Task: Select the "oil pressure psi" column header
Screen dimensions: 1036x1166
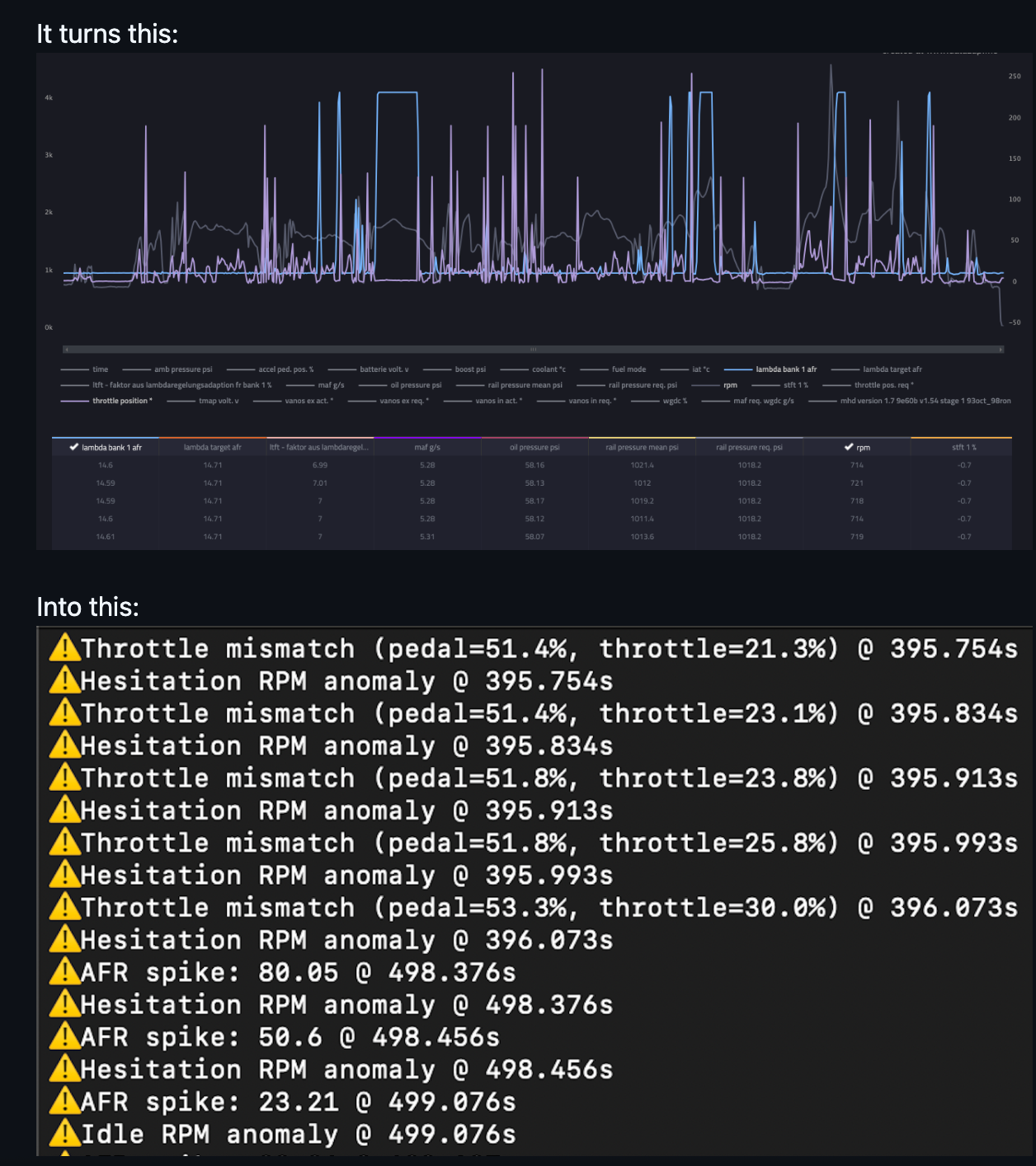Action: (534, 447)
